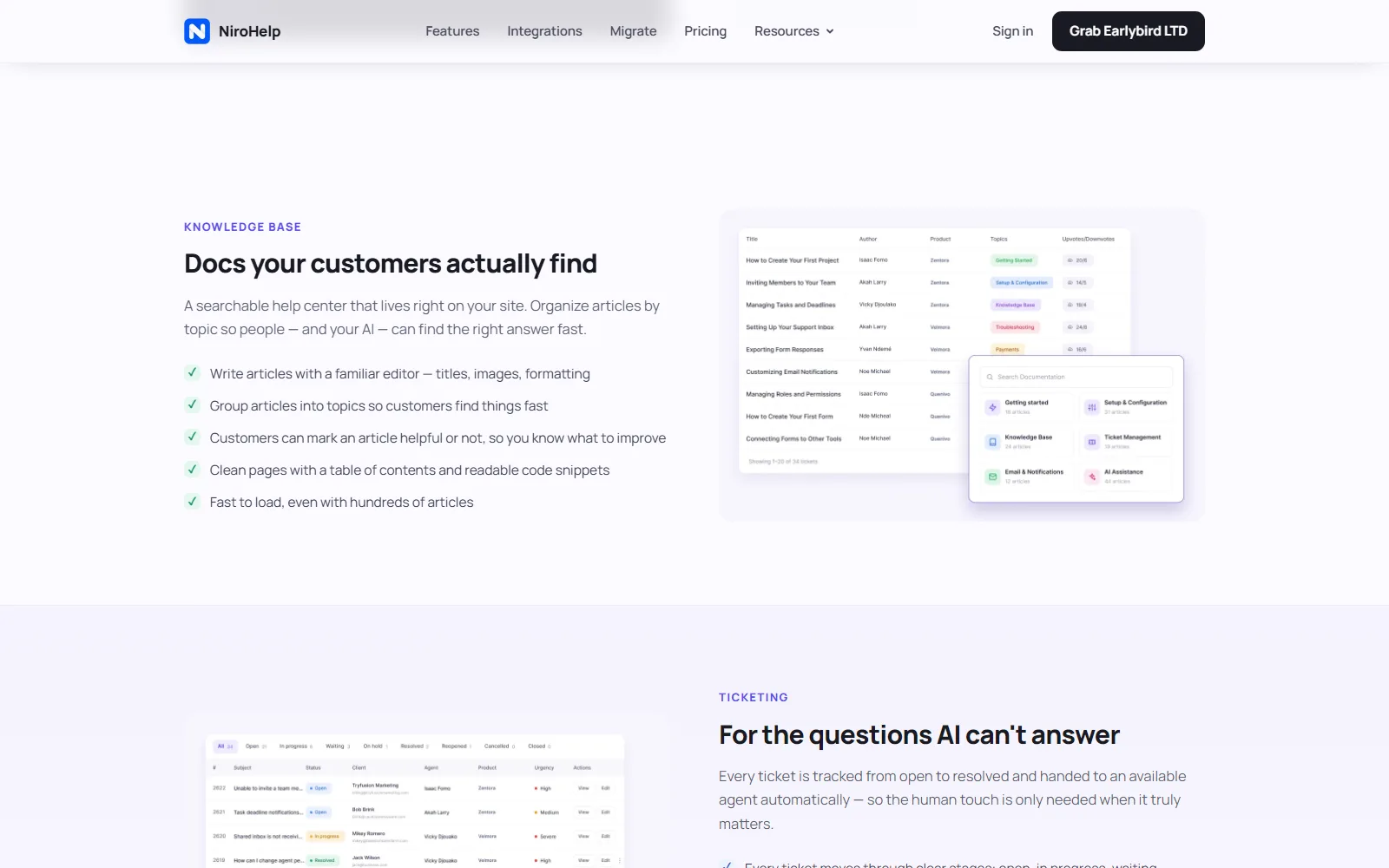
Task: Open the knowledge base articles table preview image
Action: click(962, 365)
